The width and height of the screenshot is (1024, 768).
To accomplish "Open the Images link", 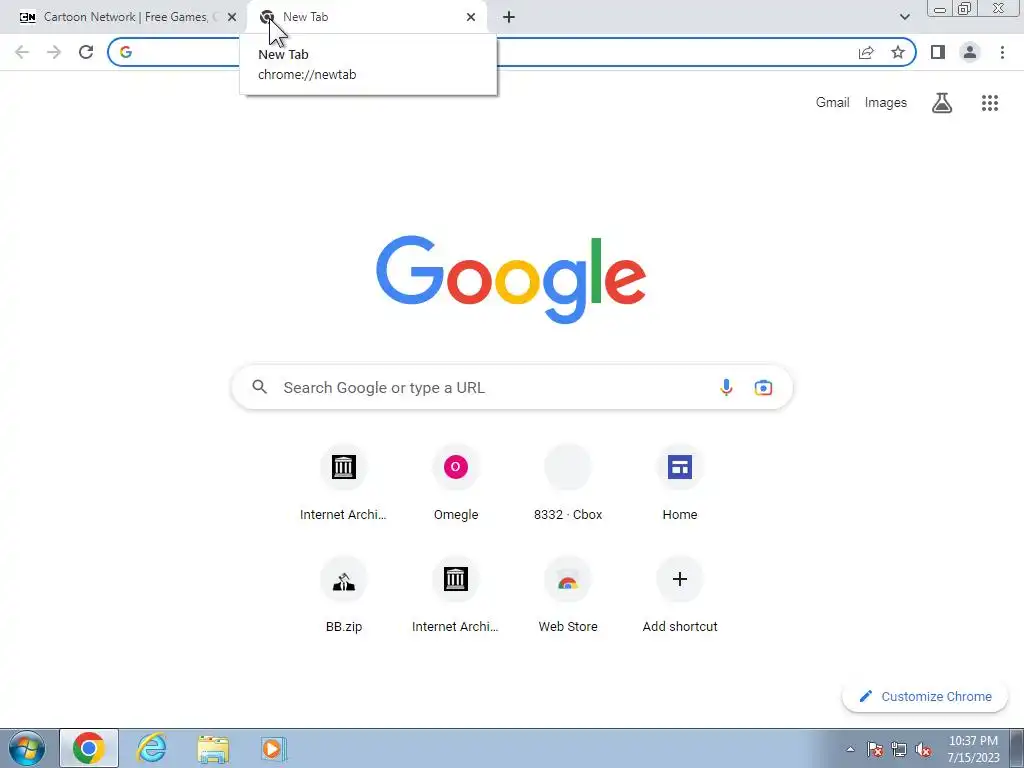I will (x=886, y=103).
